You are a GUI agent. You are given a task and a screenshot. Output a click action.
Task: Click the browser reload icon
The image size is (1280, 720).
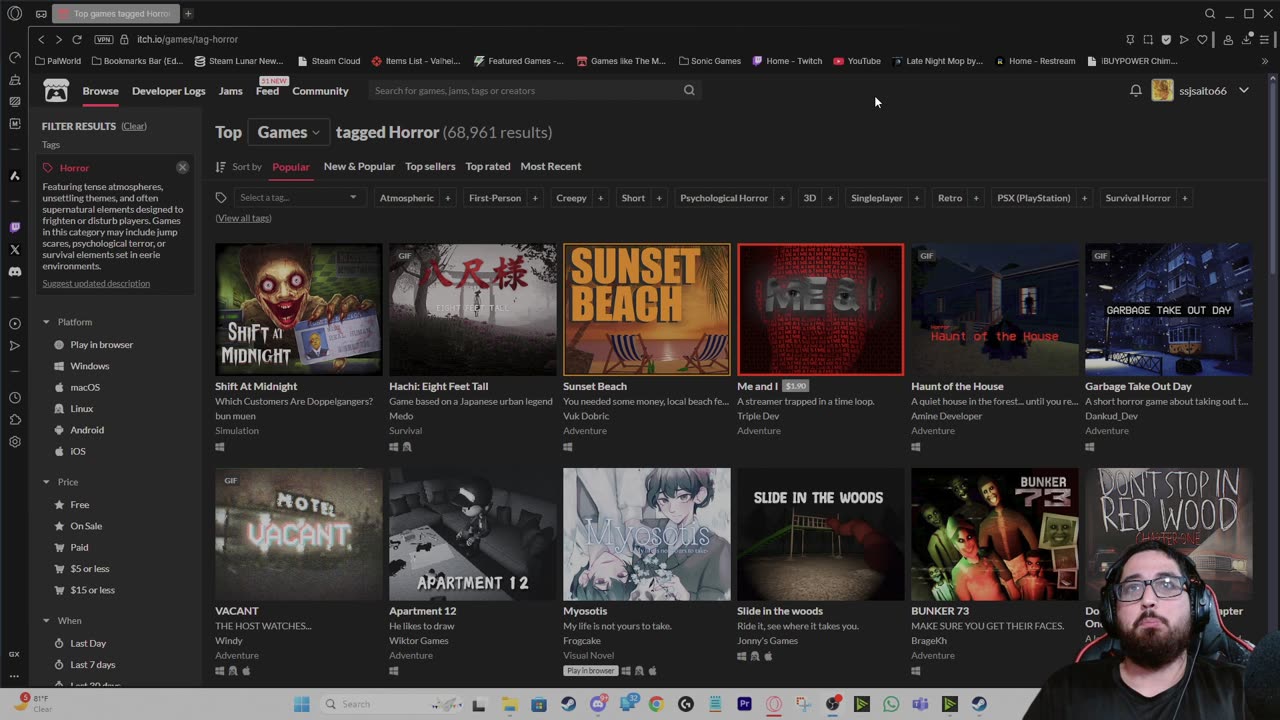(77, 39)
